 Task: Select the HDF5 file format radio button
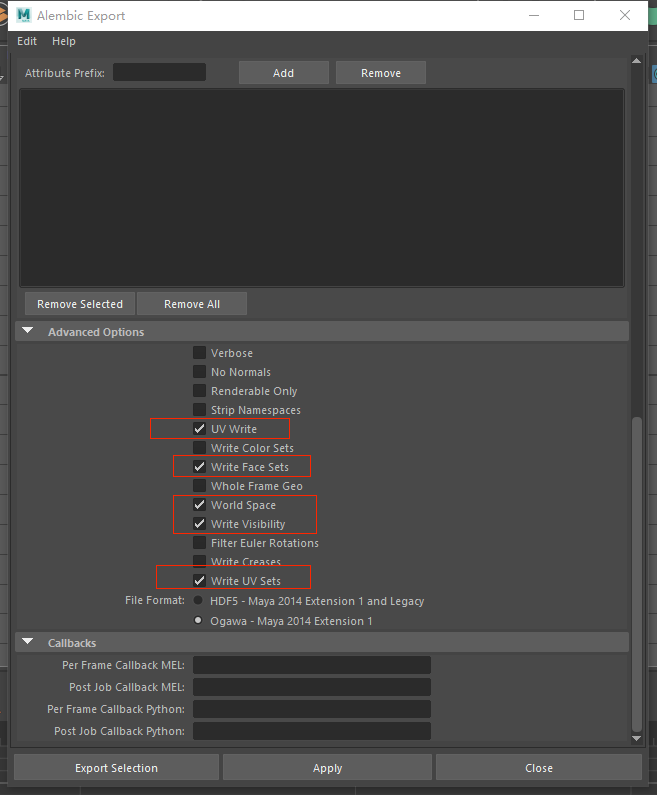198,600
